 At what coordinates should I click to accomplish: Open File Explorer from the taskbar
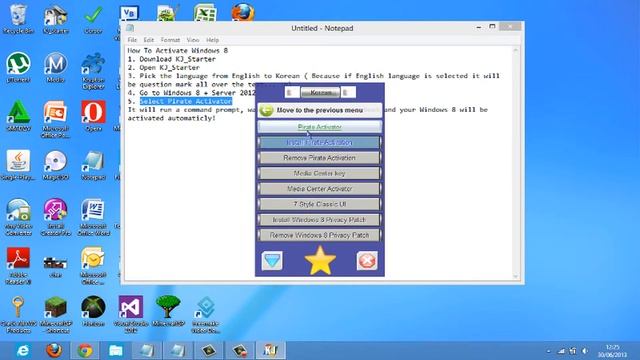(x=116, y=351)
